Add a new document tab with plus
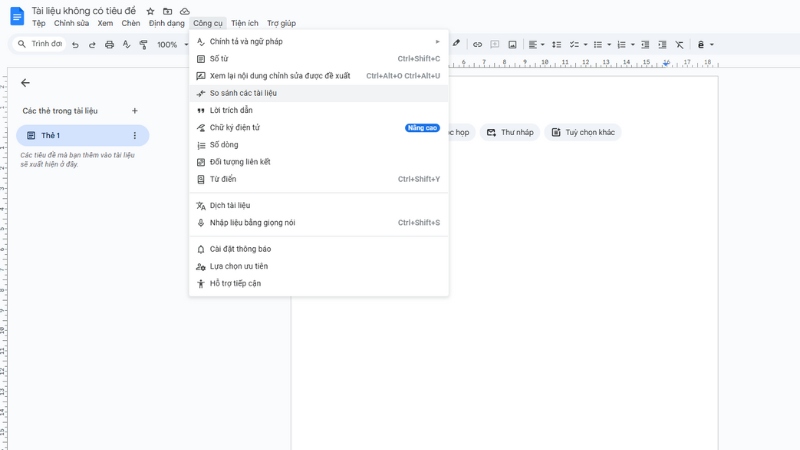Viewport: 800px width, 450px height. click(135, 111)
